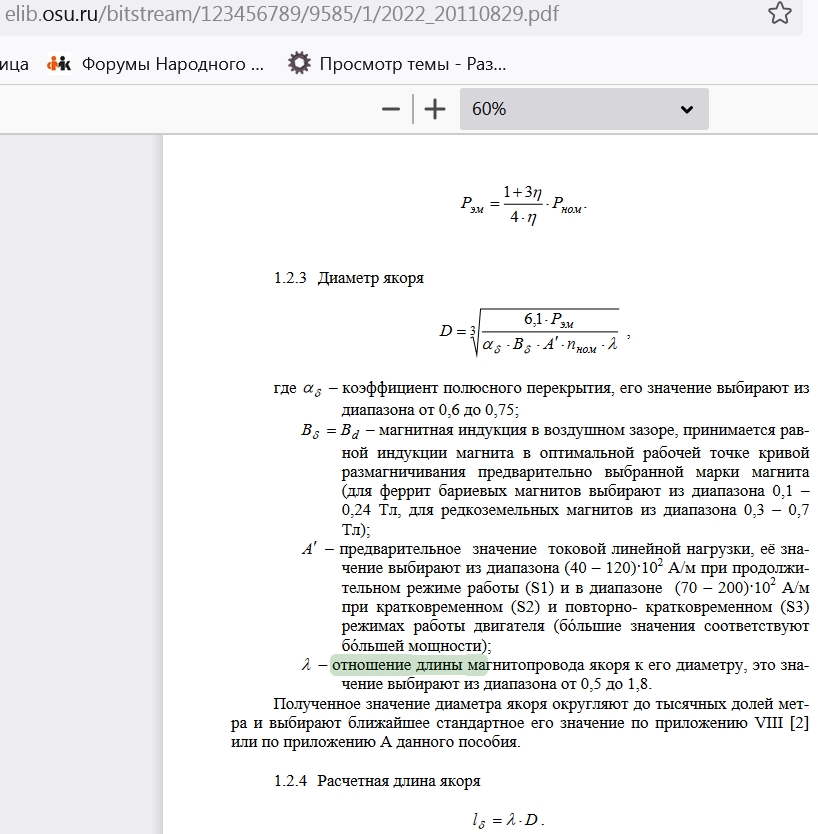818x834 pixels.
Task: Click the cube-root formula for diameter D
Action: (534, 332)
